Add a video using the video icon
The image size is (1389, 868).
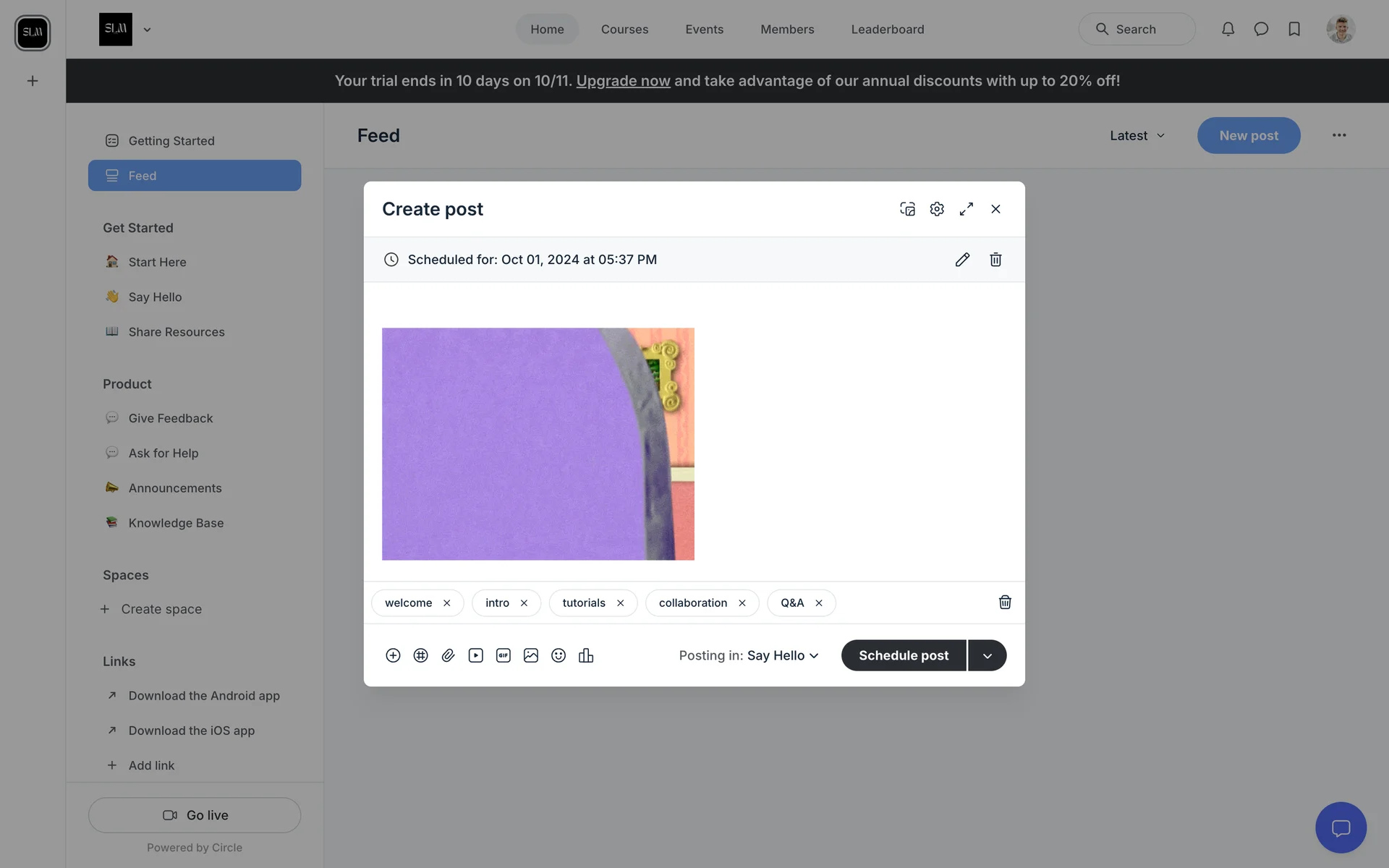click(x=475, y=655)
